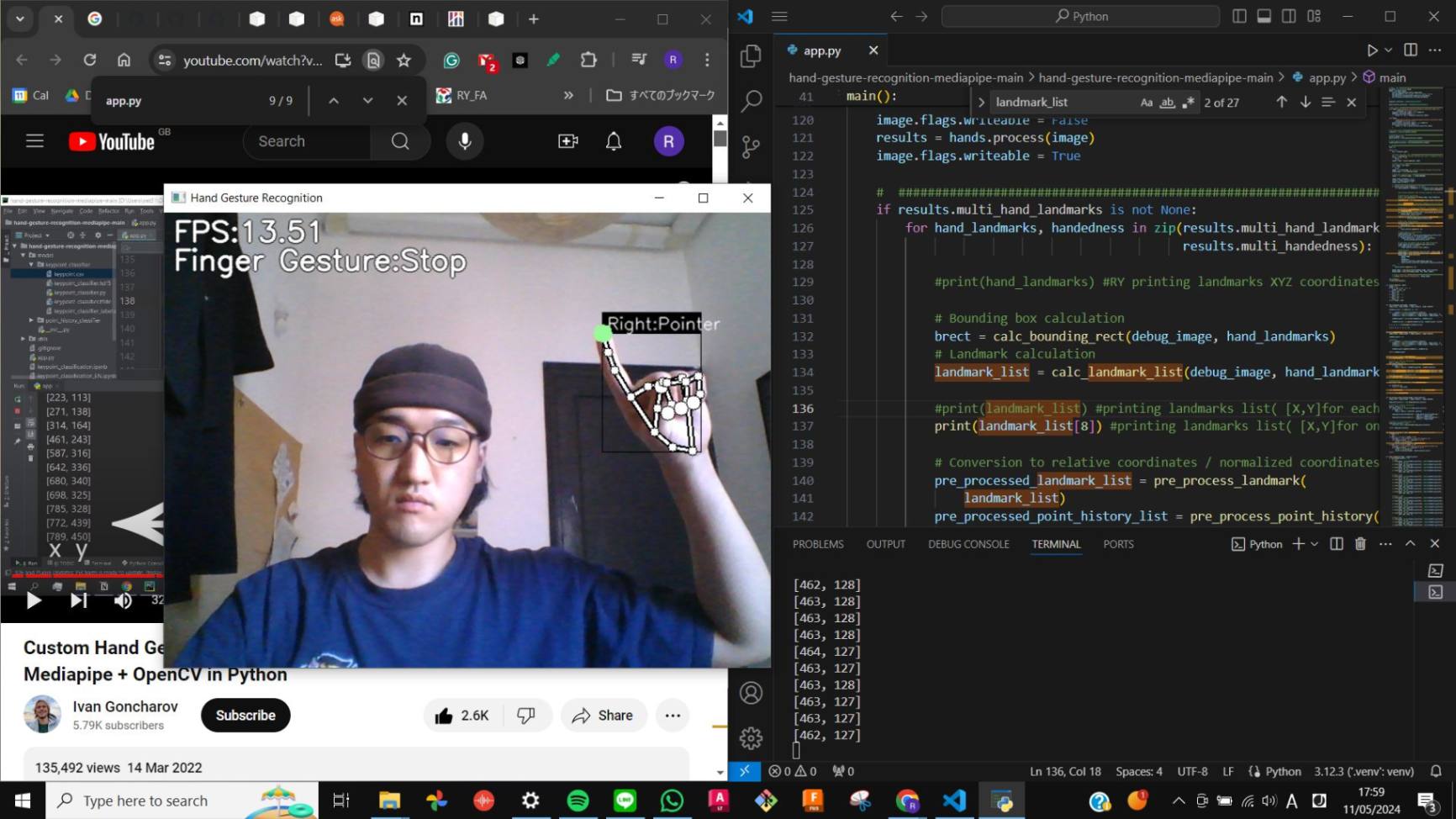Open Chrome extensions puzzle menu
This screenshot has height=819, width=1456.
tap(588, 60)
